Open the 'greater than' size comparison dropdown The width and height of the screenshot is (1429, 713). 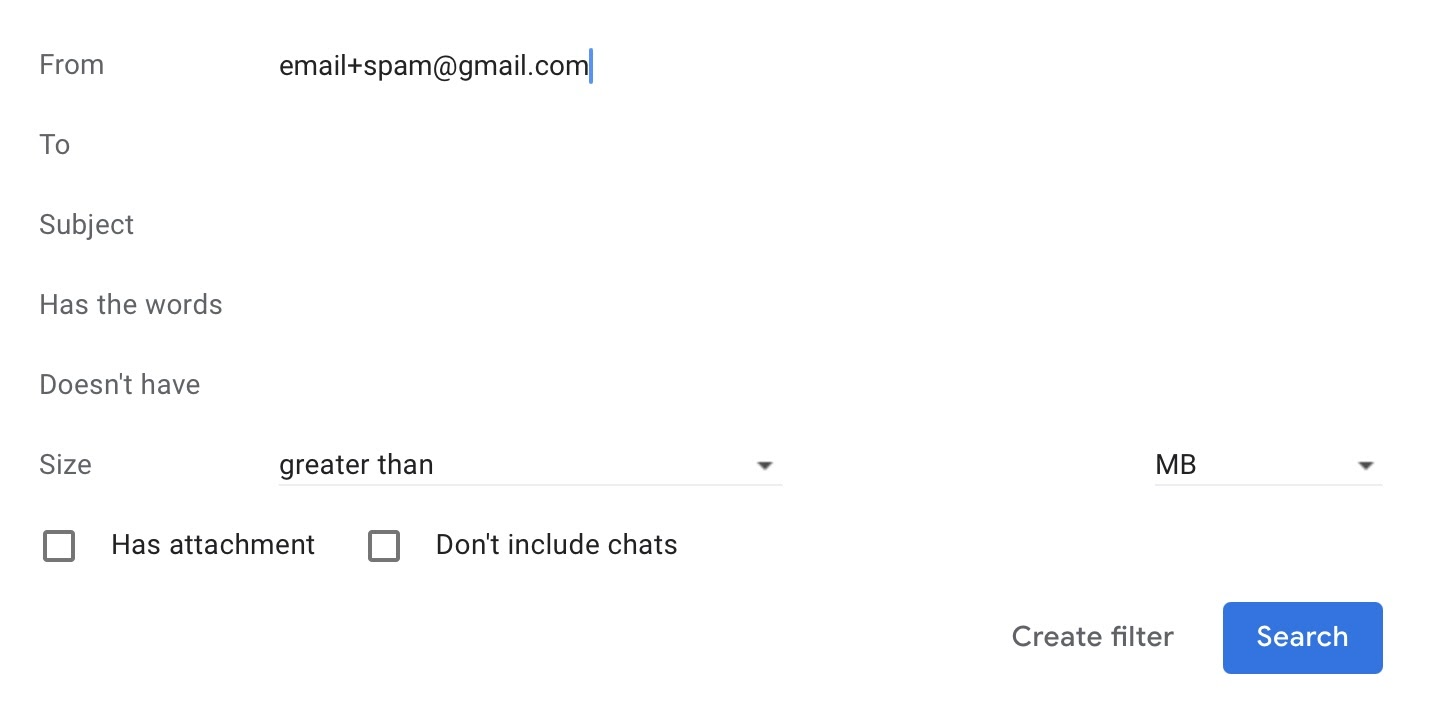(x=530, y=466)
